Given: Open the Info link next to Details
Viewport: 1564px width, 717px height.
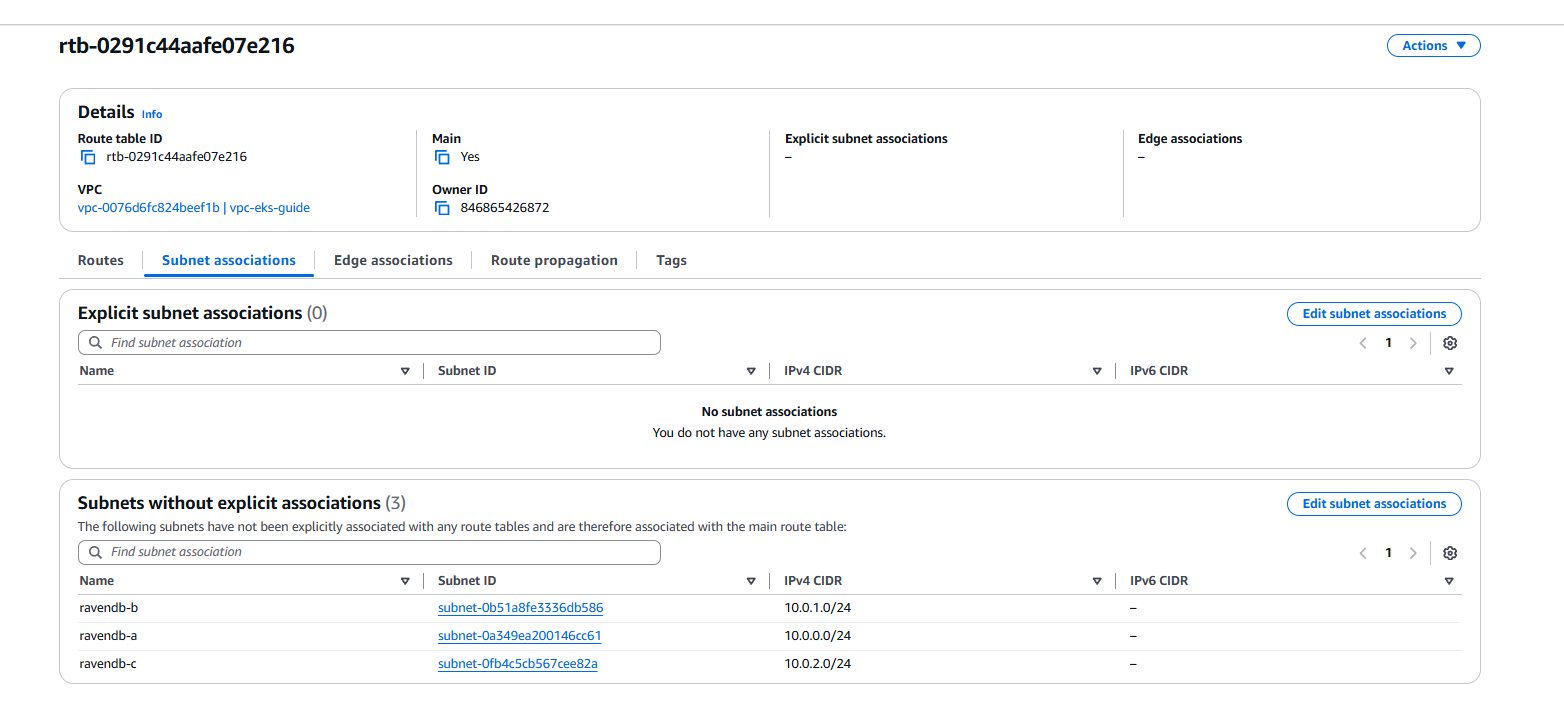Looking at the screenshot, I should 152,114.
